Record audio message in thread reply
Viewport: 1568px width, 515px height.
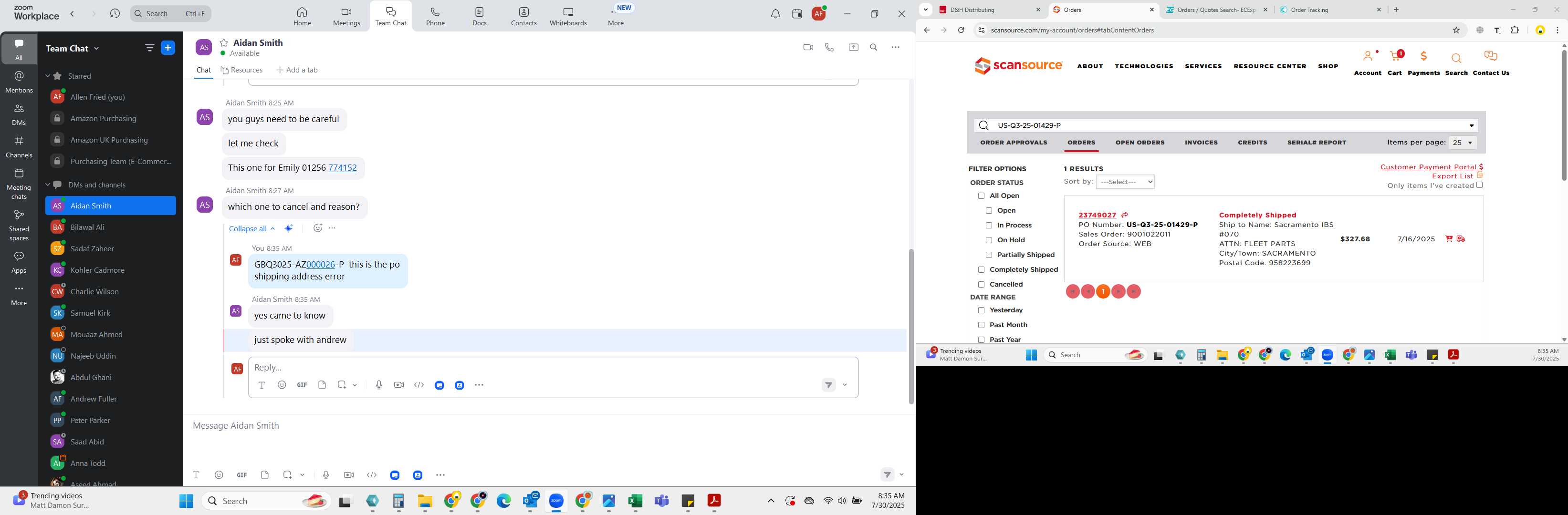pos(378,385)
